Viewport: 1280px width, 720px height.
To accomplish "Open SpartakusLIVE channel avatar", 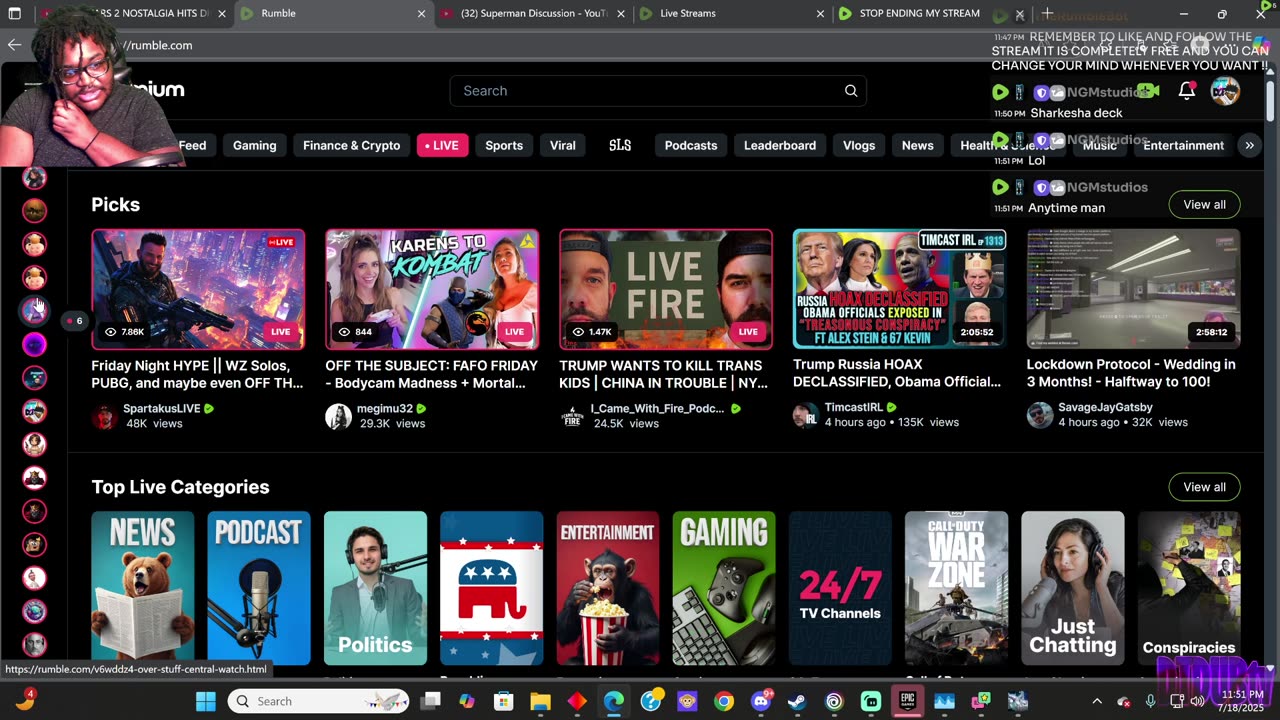I will [104, 416].
